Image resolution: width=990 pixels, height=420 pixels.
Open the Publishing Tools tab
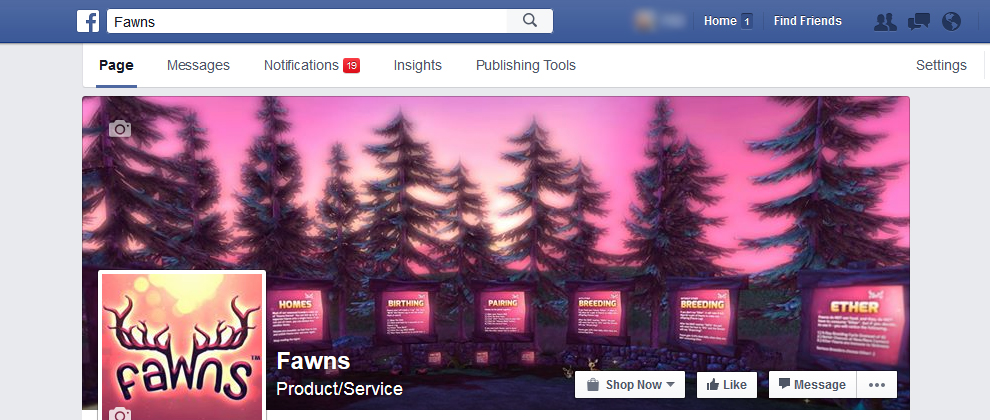525,65
